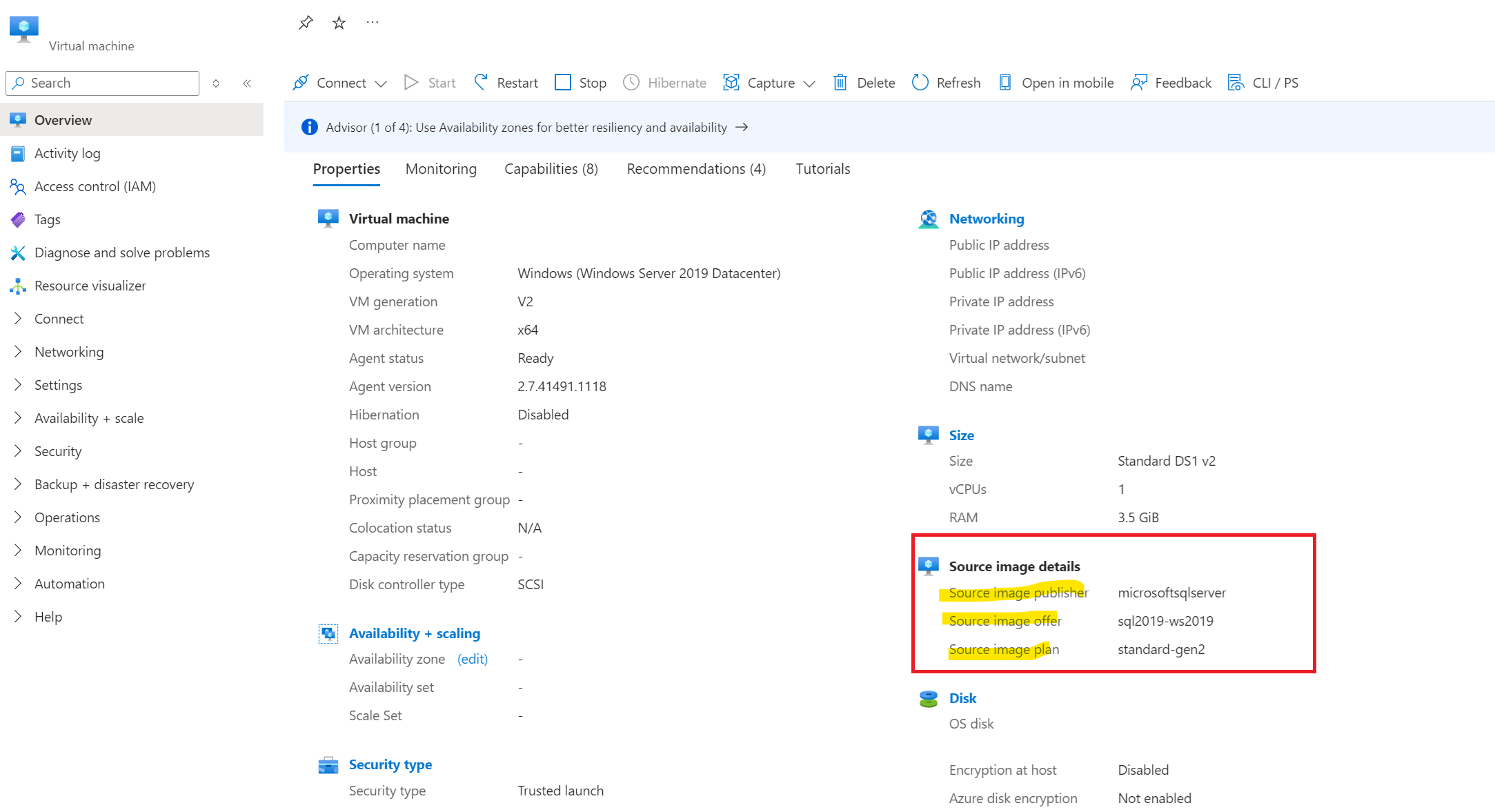Open the Networking heading link
The image size is (1495, 812).
(986, 219)
